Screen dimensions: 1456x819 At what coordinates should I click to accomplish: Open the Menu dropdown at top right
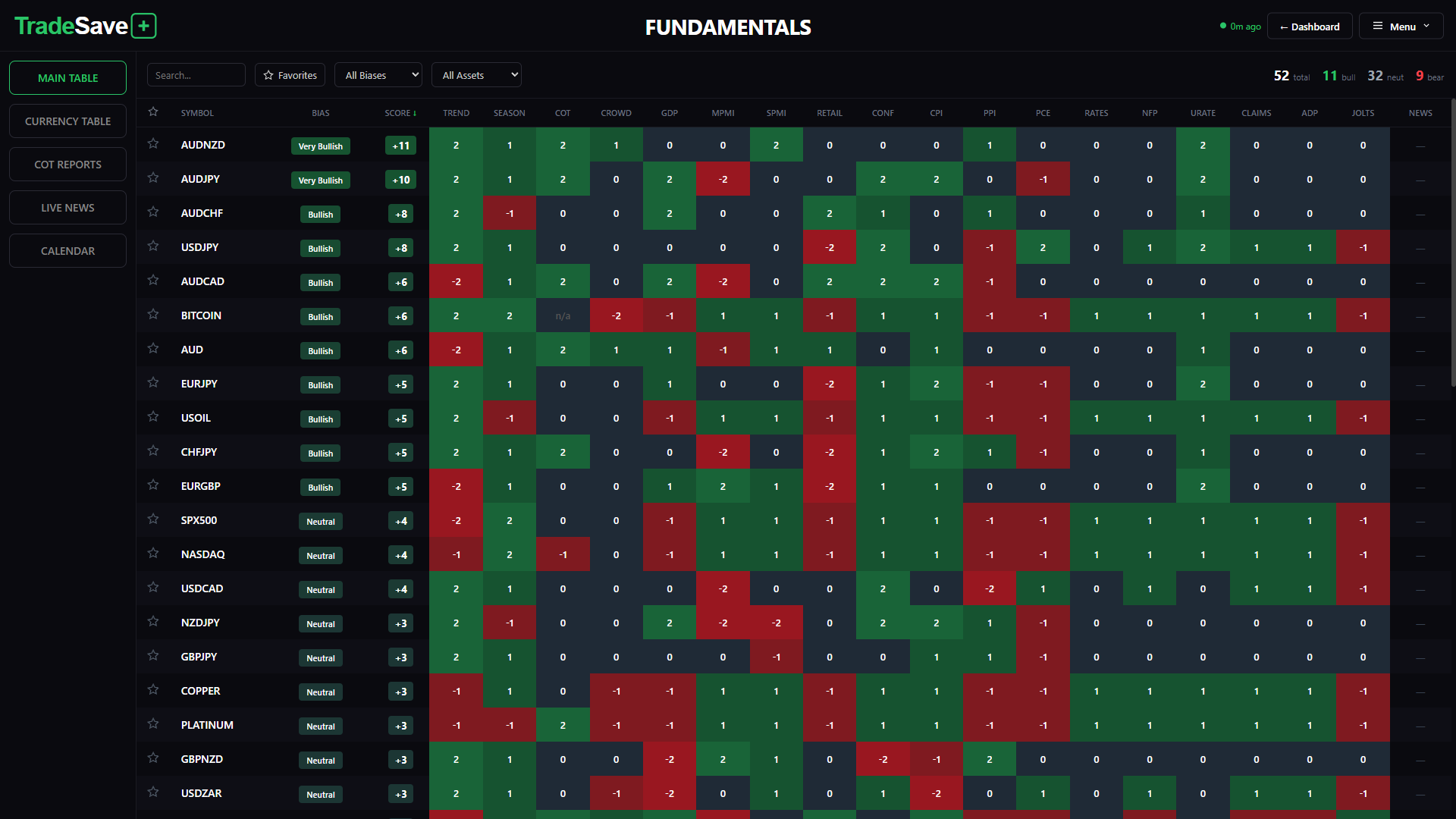[x=1401, y=27]
